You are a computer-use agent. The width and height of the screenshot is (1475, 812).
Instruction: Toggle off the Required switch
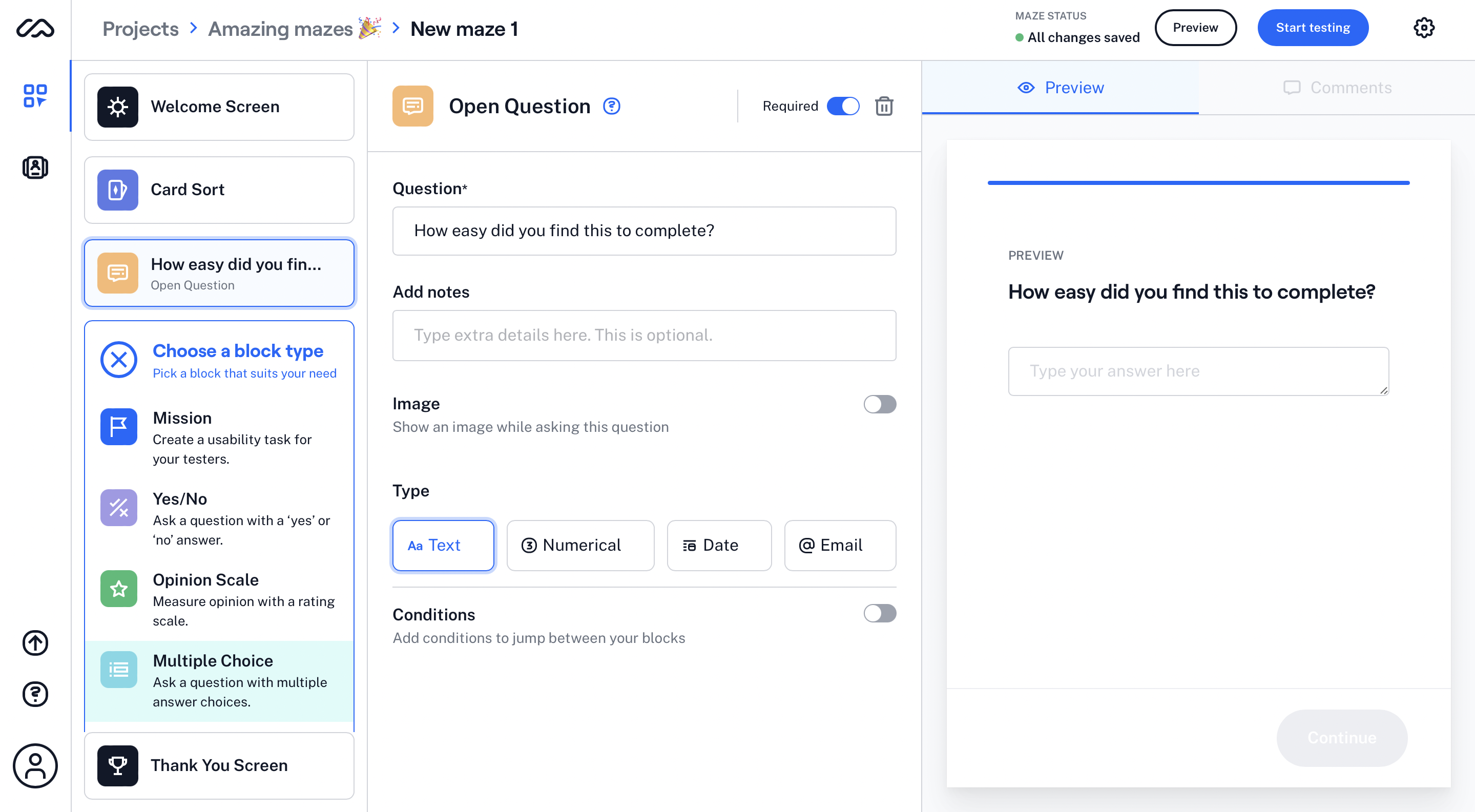[x=843, y=106]
